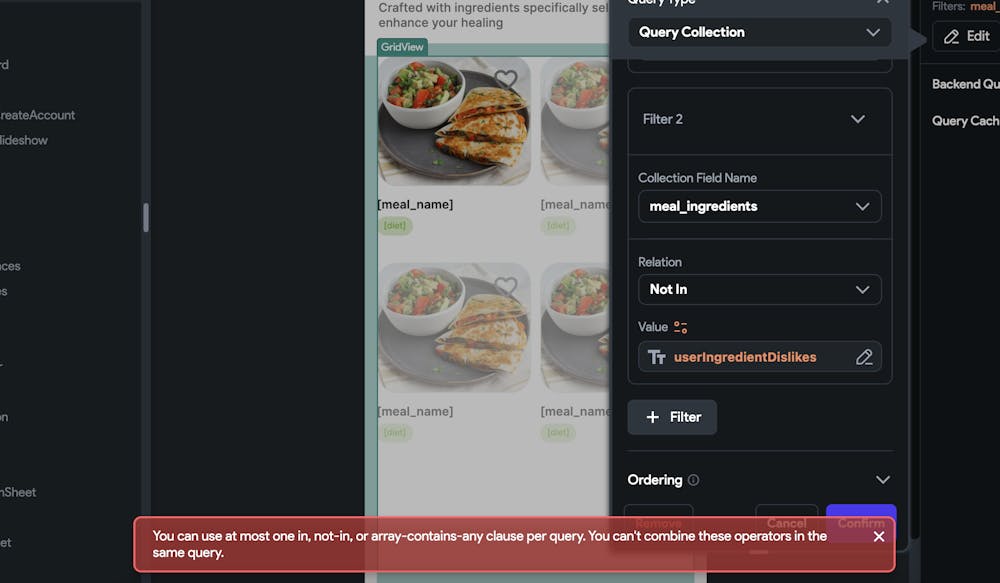Click the Edit pencil button
The image size is (1000, 583).
pos(966,36)
